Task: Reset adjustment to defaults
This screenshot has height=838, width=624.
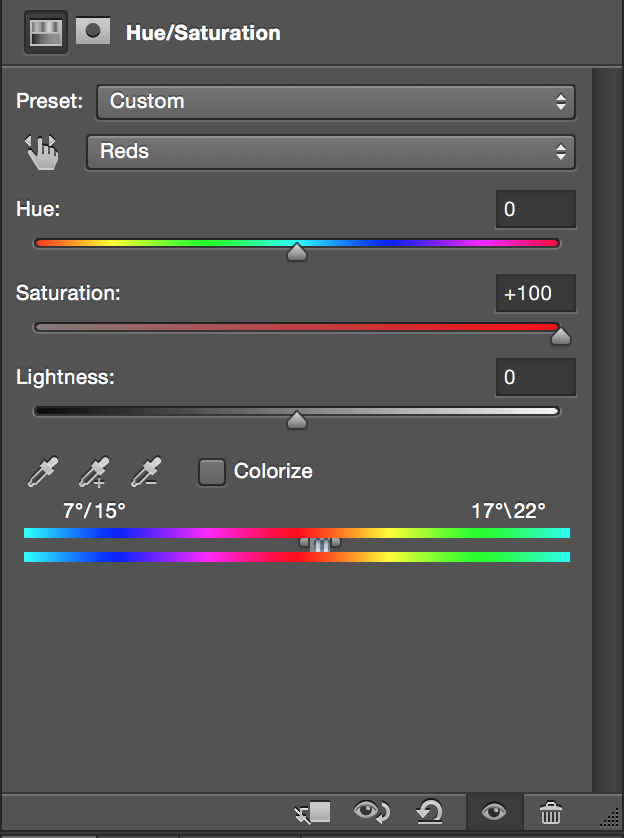Action: point(430,812)
